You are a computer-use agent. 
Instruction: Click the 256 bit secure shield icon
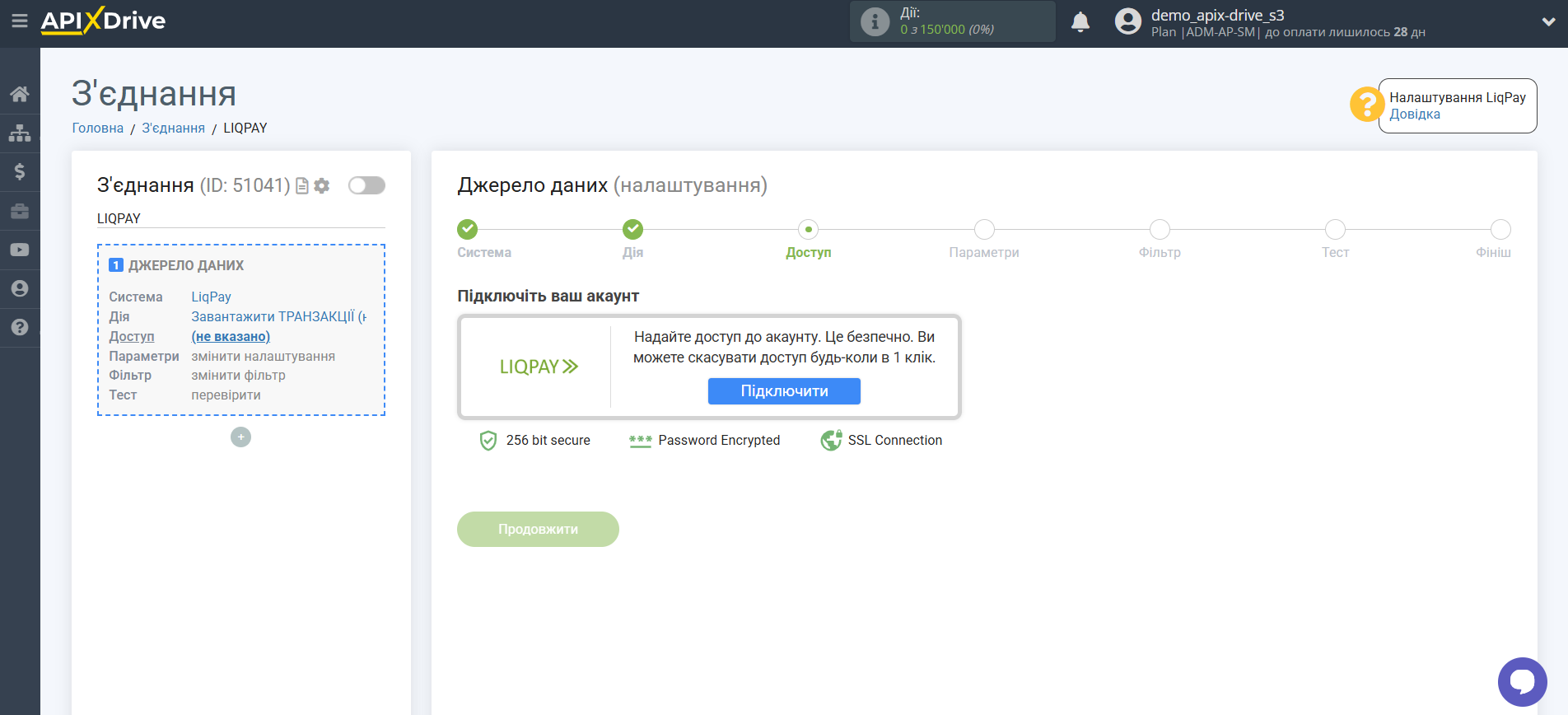(488, 441)
